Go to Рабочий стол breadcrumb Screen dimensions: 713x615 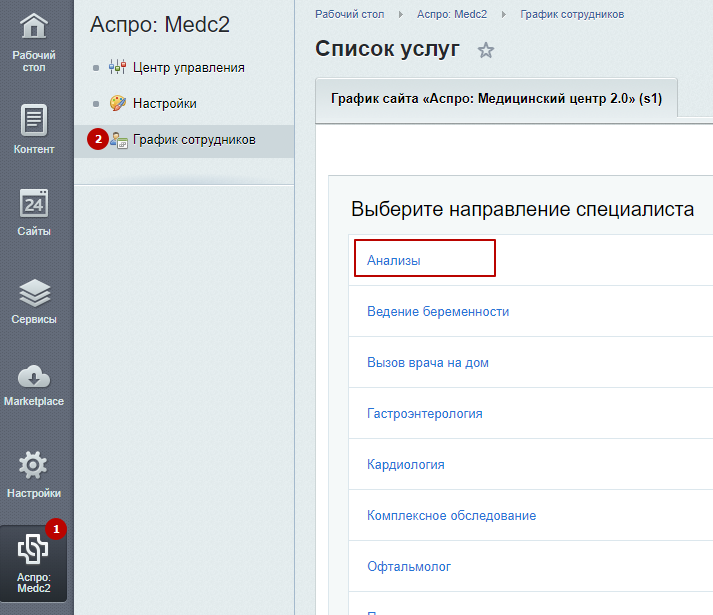(x=349, y=15)
